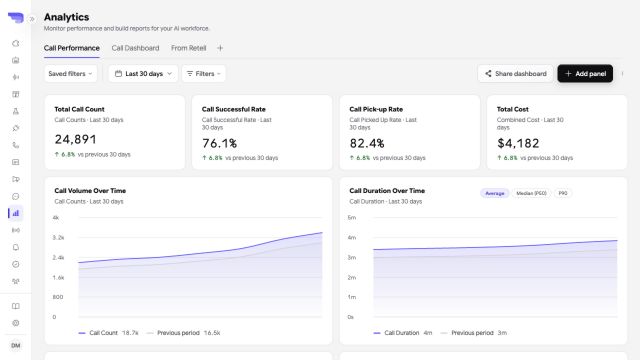Viewport: 640px width, 360px height.
Task: Expand the sidebar with double-chevron icon
Action: (x=32, y=19)
